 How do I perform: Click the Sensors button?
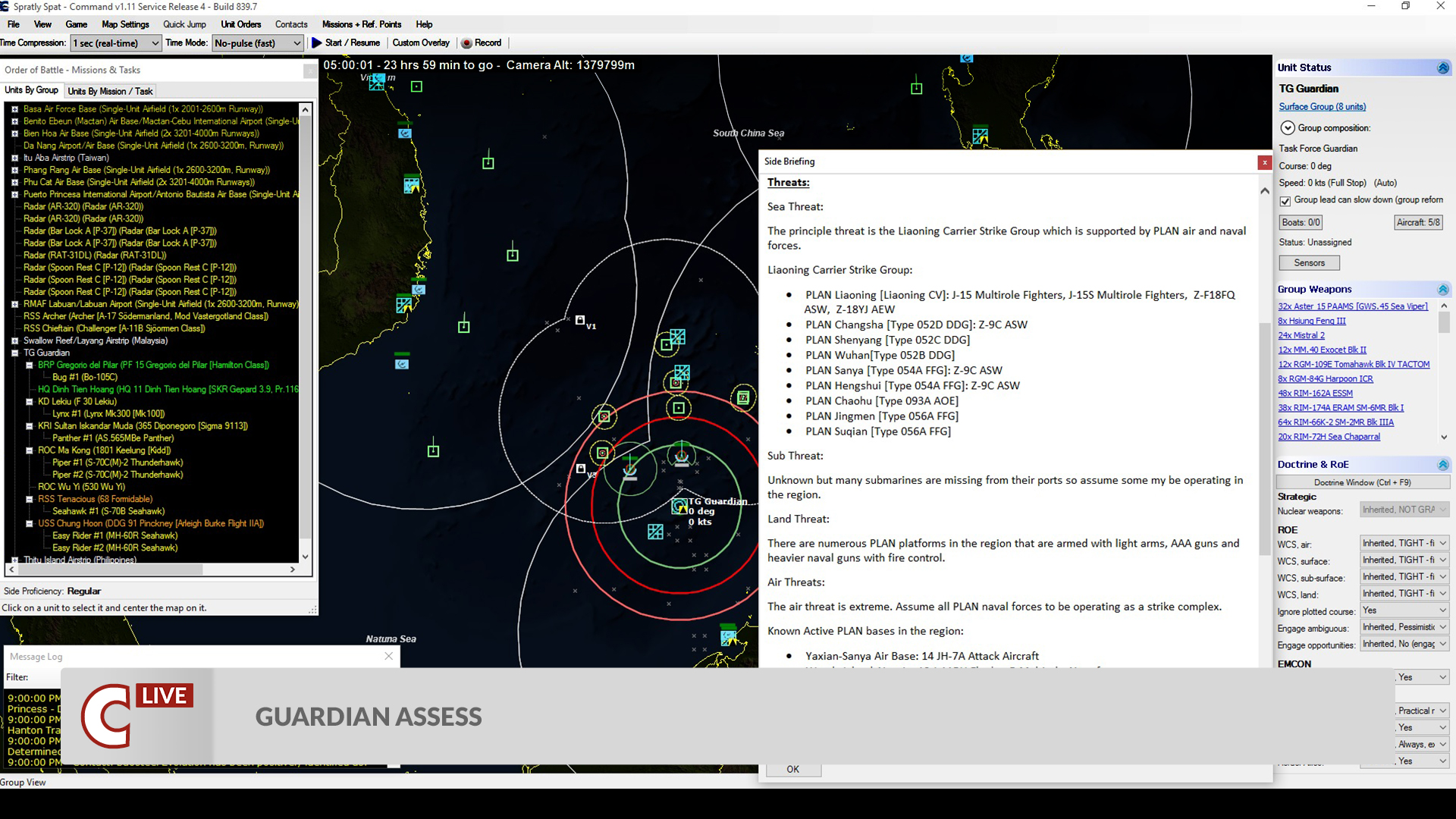1309,262
